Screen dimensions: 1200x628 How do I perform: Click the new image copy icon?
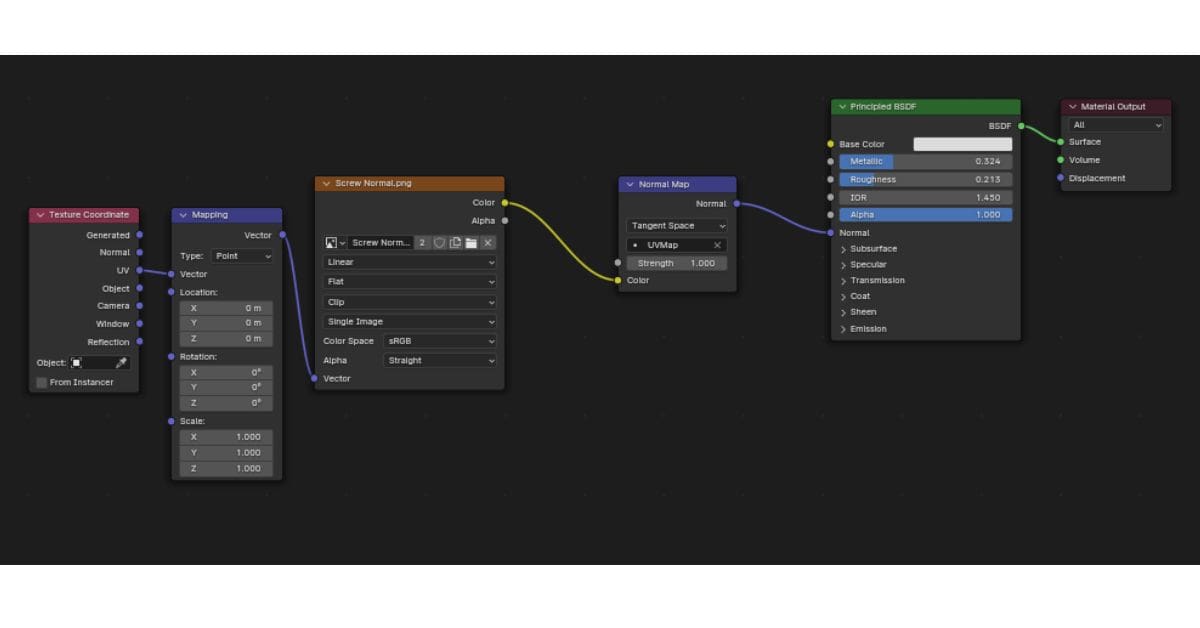(x=457, y=242)
